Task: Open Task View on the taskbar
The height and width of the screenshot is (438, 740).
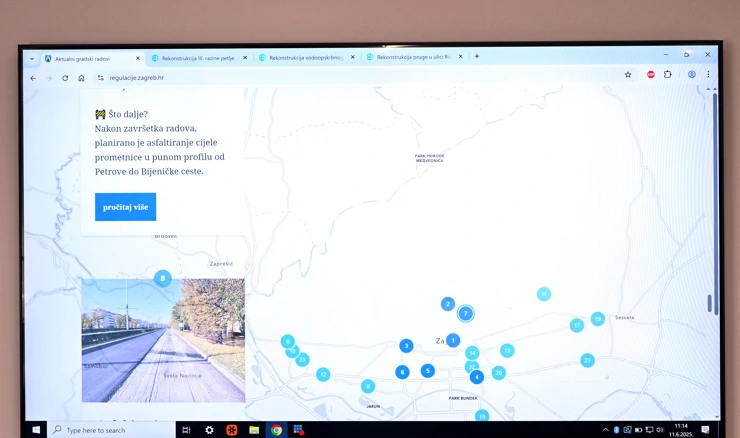Action: (x=186, y=430)
